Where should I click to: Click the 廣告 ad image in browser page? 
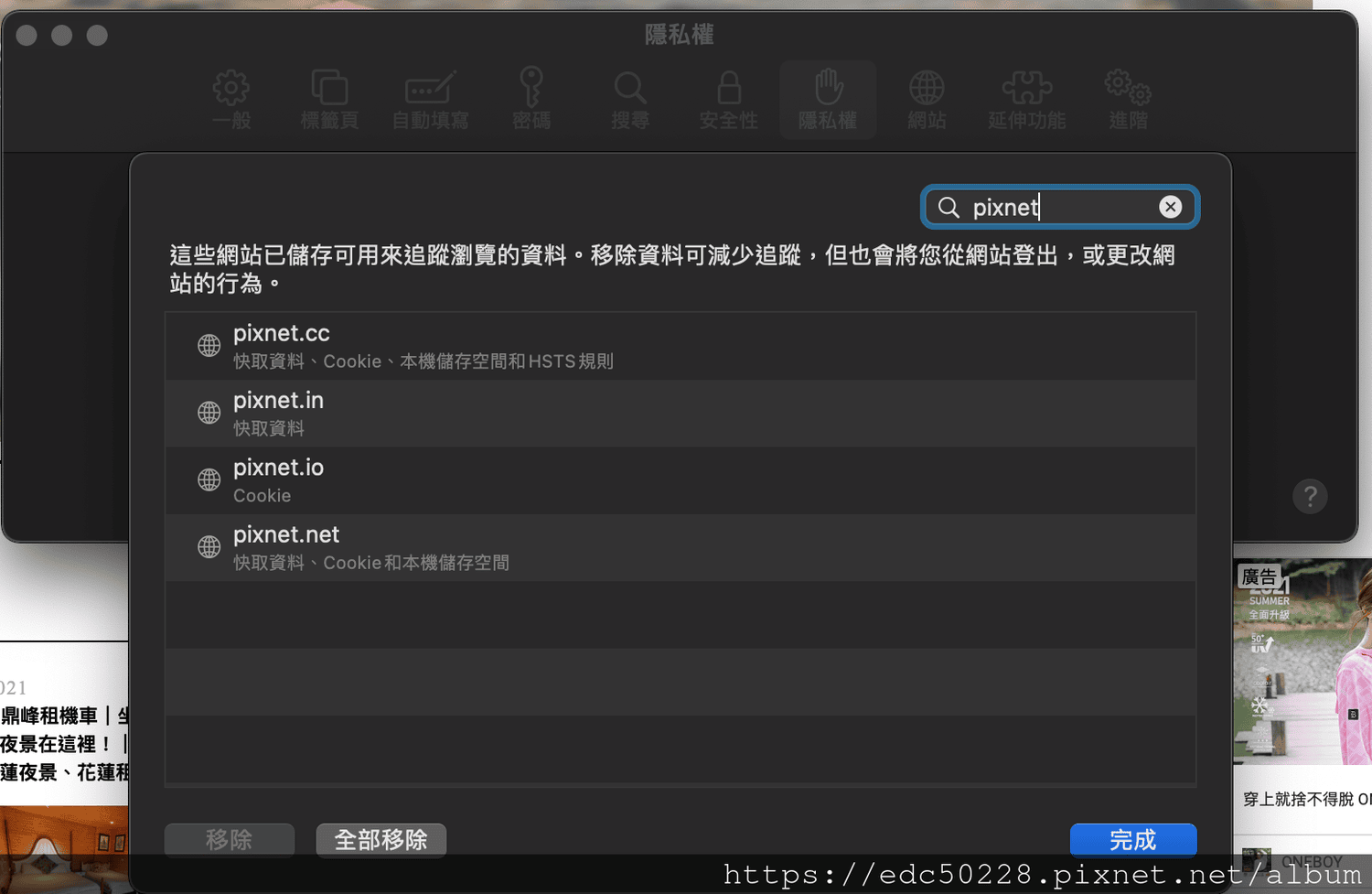(x=1302, y=662)
